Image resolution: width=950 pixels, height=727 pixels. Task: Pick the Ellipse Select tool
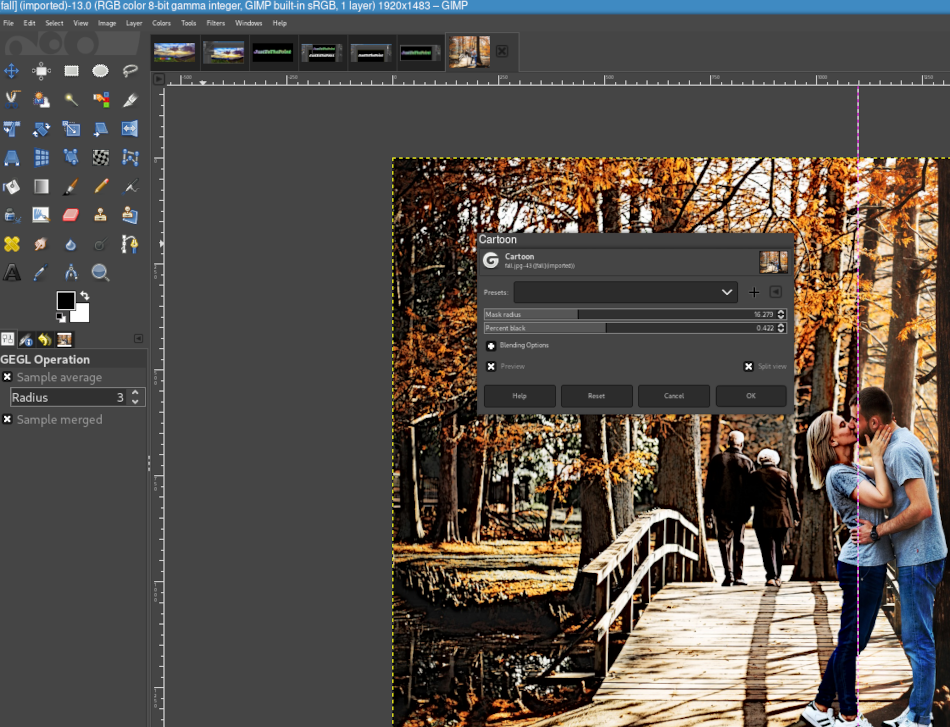tap(100, 71)
